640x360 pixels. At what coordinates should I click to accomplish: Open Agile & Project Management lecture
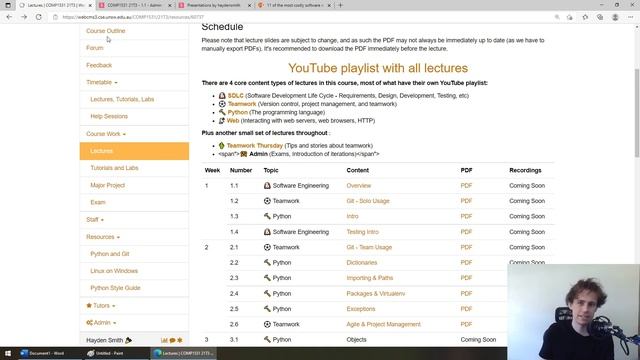383,324
